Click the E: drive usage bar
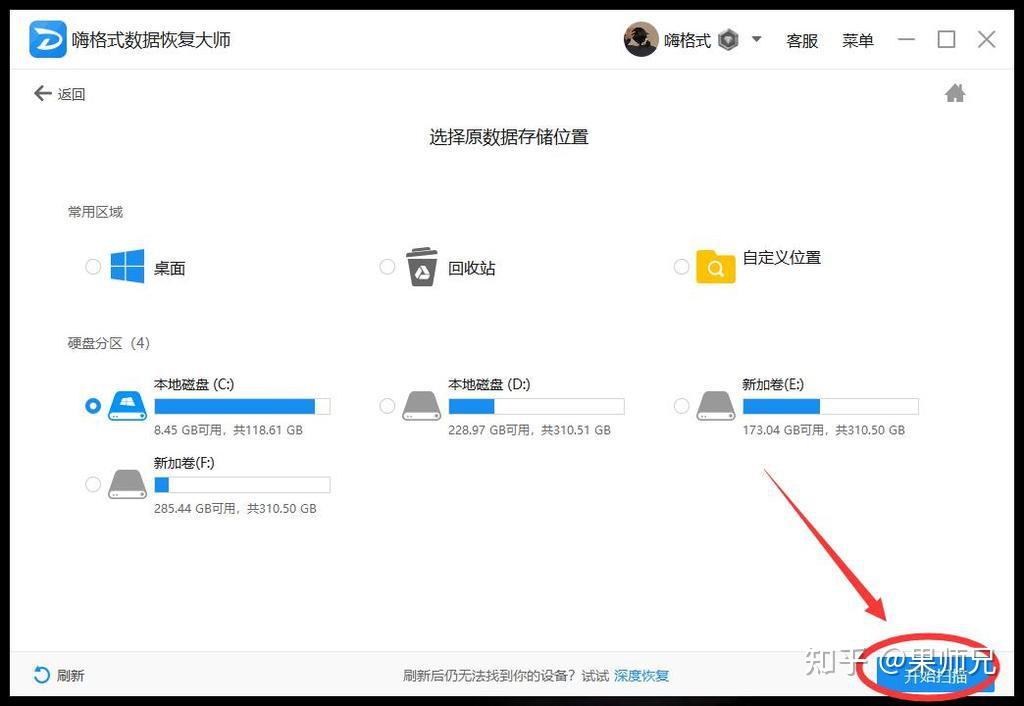The image size is (1024, 706). 831,406
